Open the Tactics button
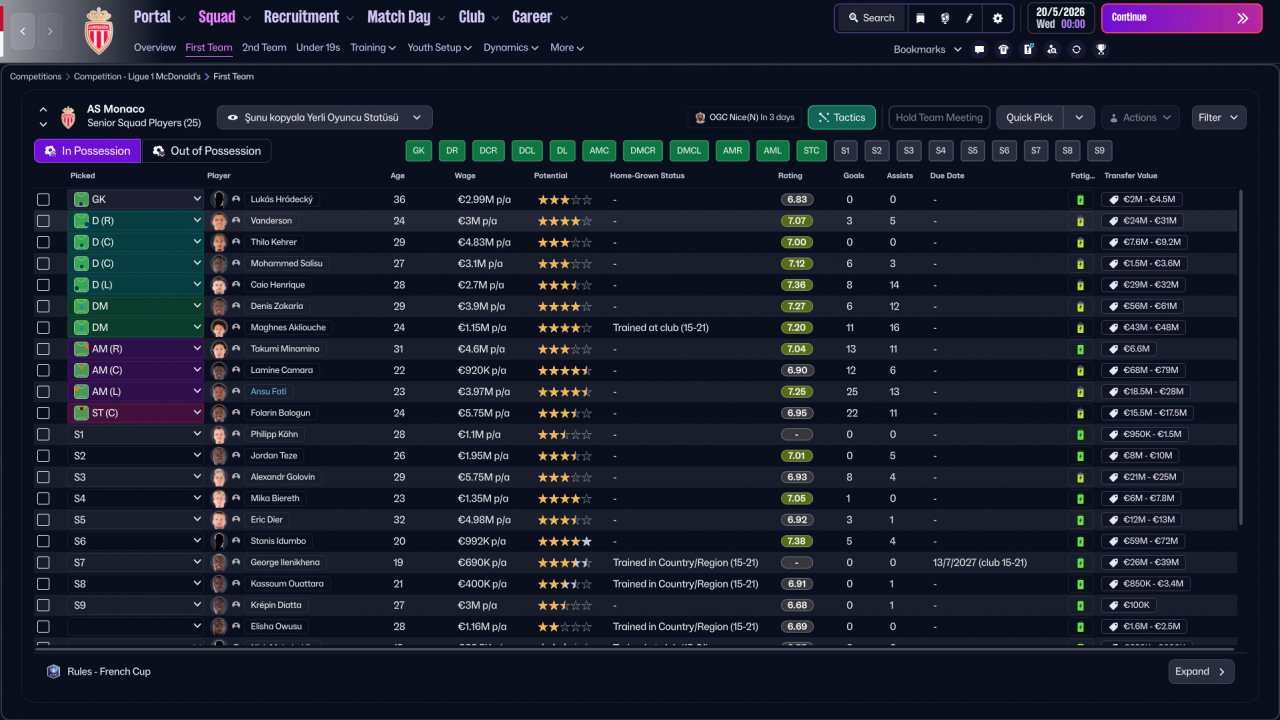 (x=842, y=117)
